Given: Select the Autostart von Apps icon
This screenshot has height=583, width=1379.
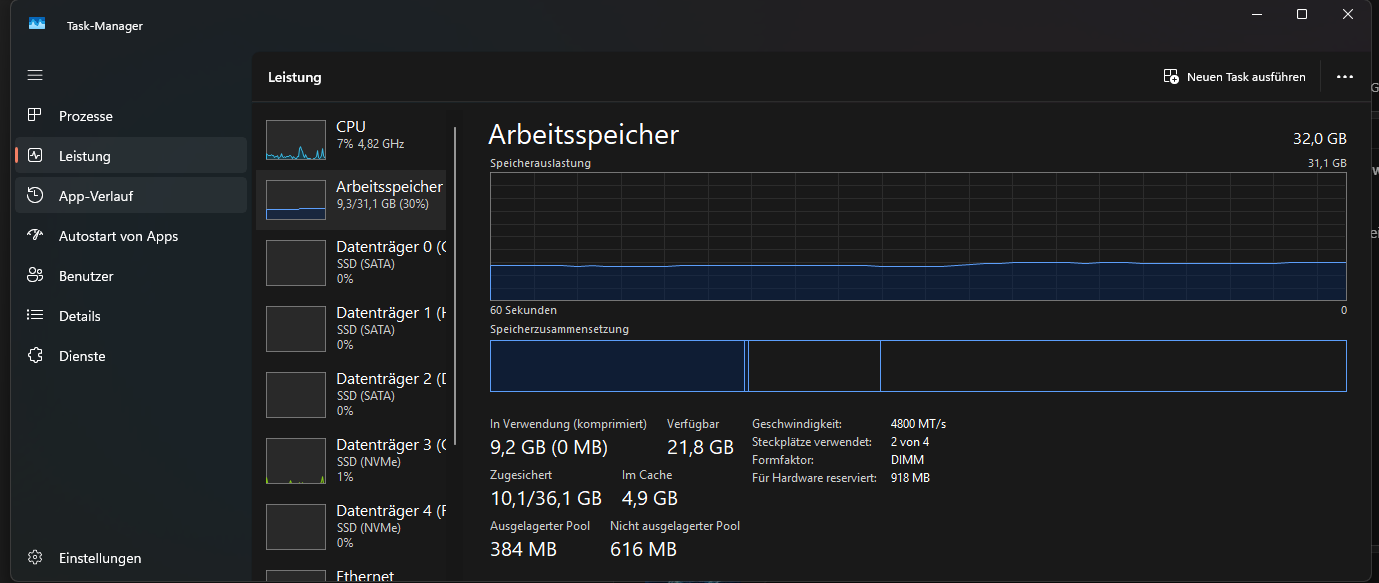Looking at the screenshot, I should (x=35, y=236).
